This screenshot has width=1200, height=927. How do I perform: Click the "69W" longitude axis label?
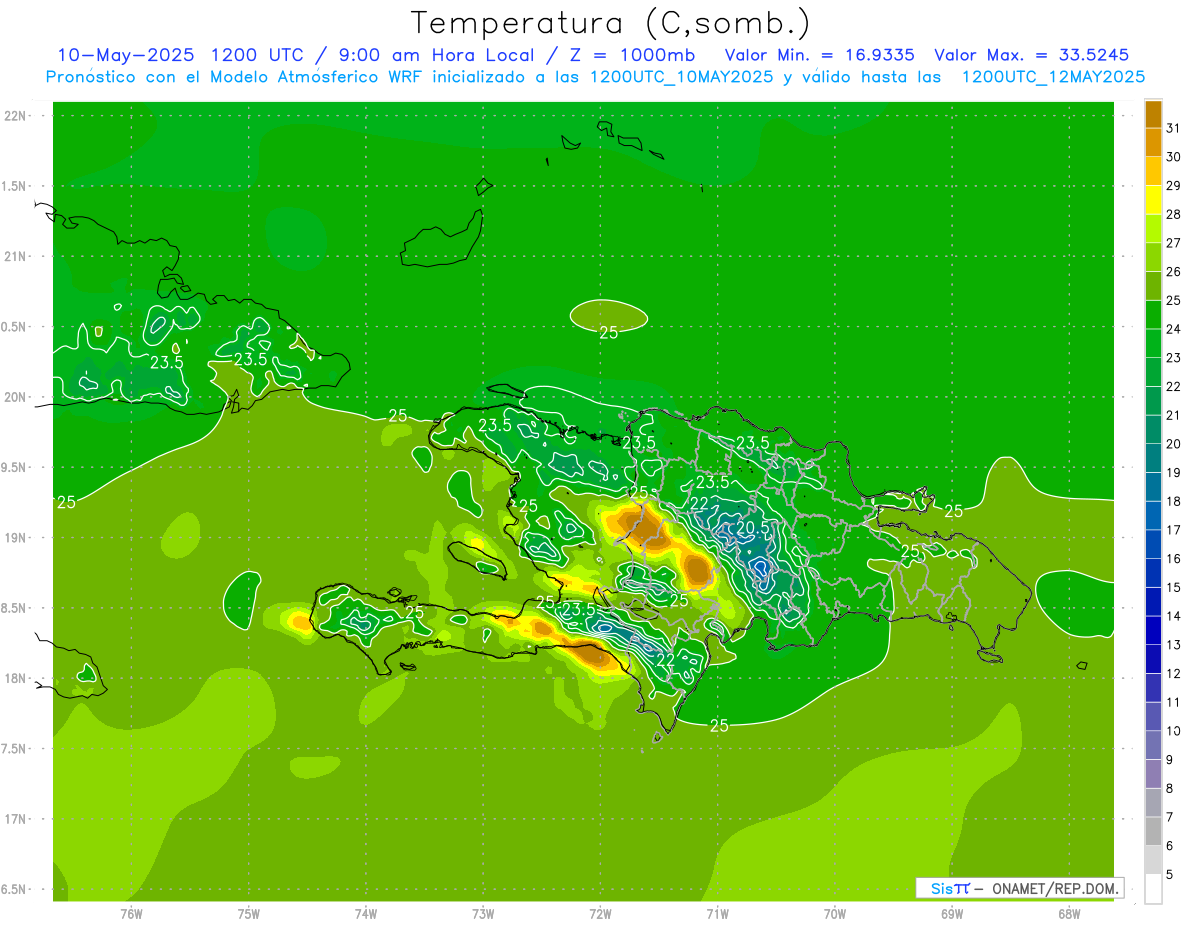point(952,914)
